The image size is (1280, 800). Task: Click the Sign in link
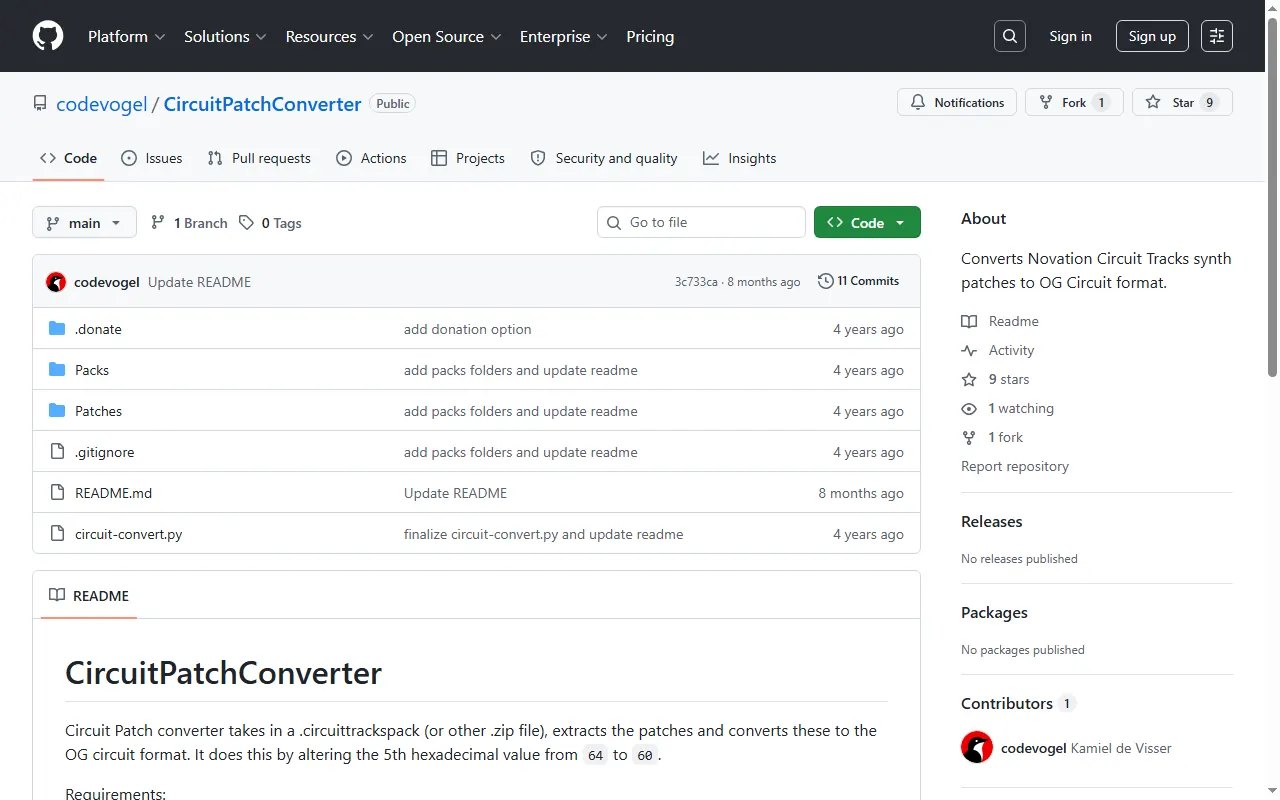point(1070,36)
